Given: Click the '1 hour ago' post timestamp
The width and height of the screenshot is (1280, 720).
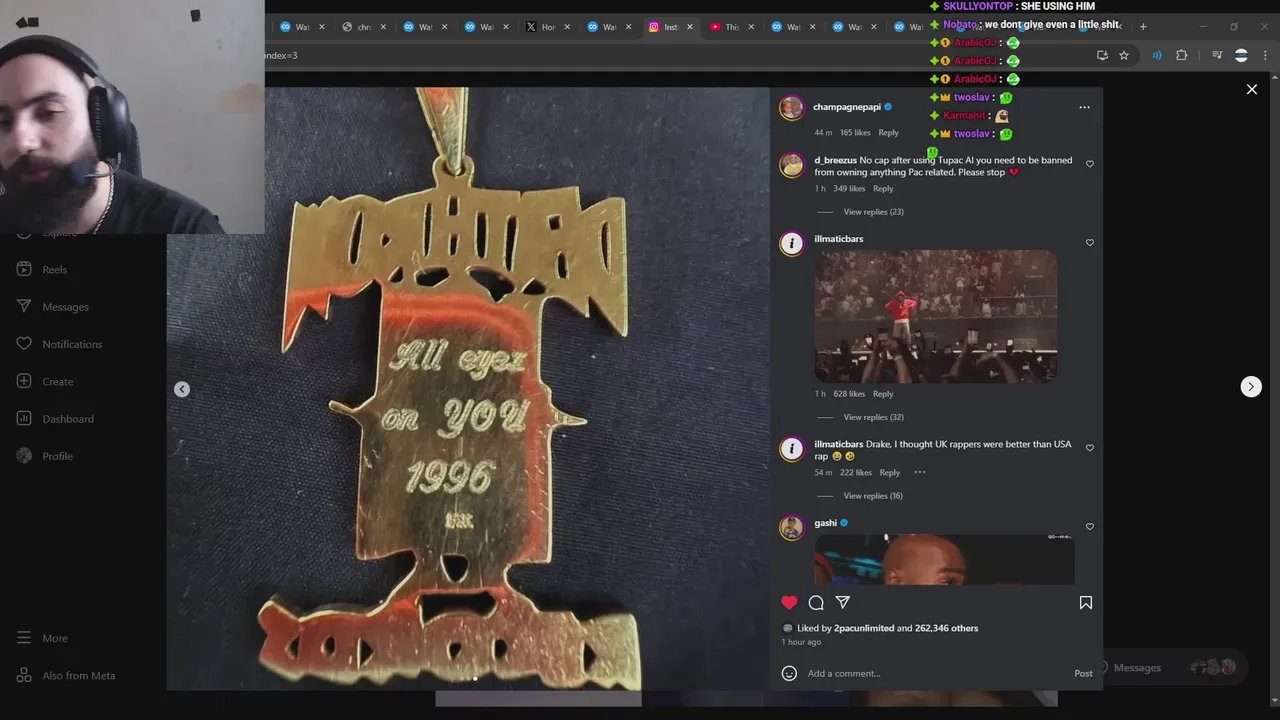Looking at the screenshot, I should click(x=801, y=642).
